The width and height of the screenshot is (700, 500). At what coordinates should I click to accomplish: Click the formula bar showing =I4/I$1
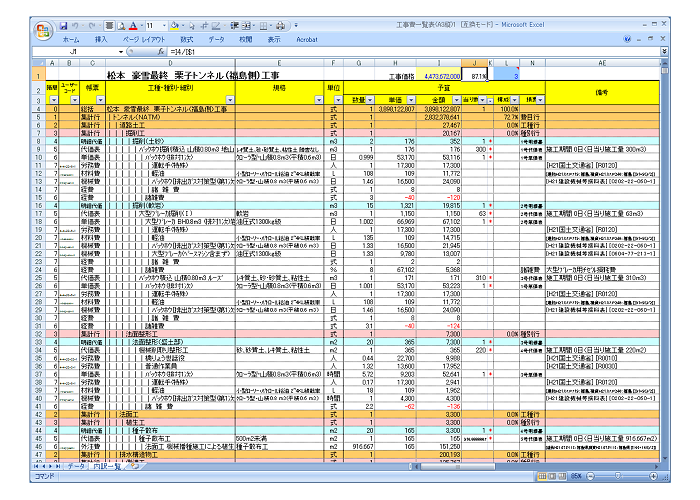[x=414, y=52]
